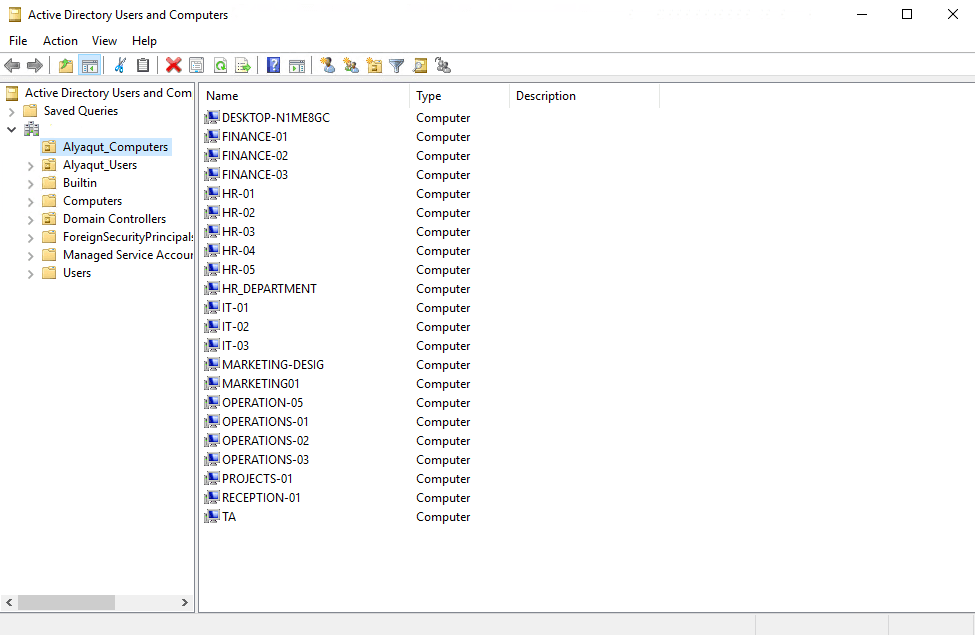The image size is (975, 635).
Task: Toggle the Show/Hide Action Pane icon
Action: pos(297,65)
